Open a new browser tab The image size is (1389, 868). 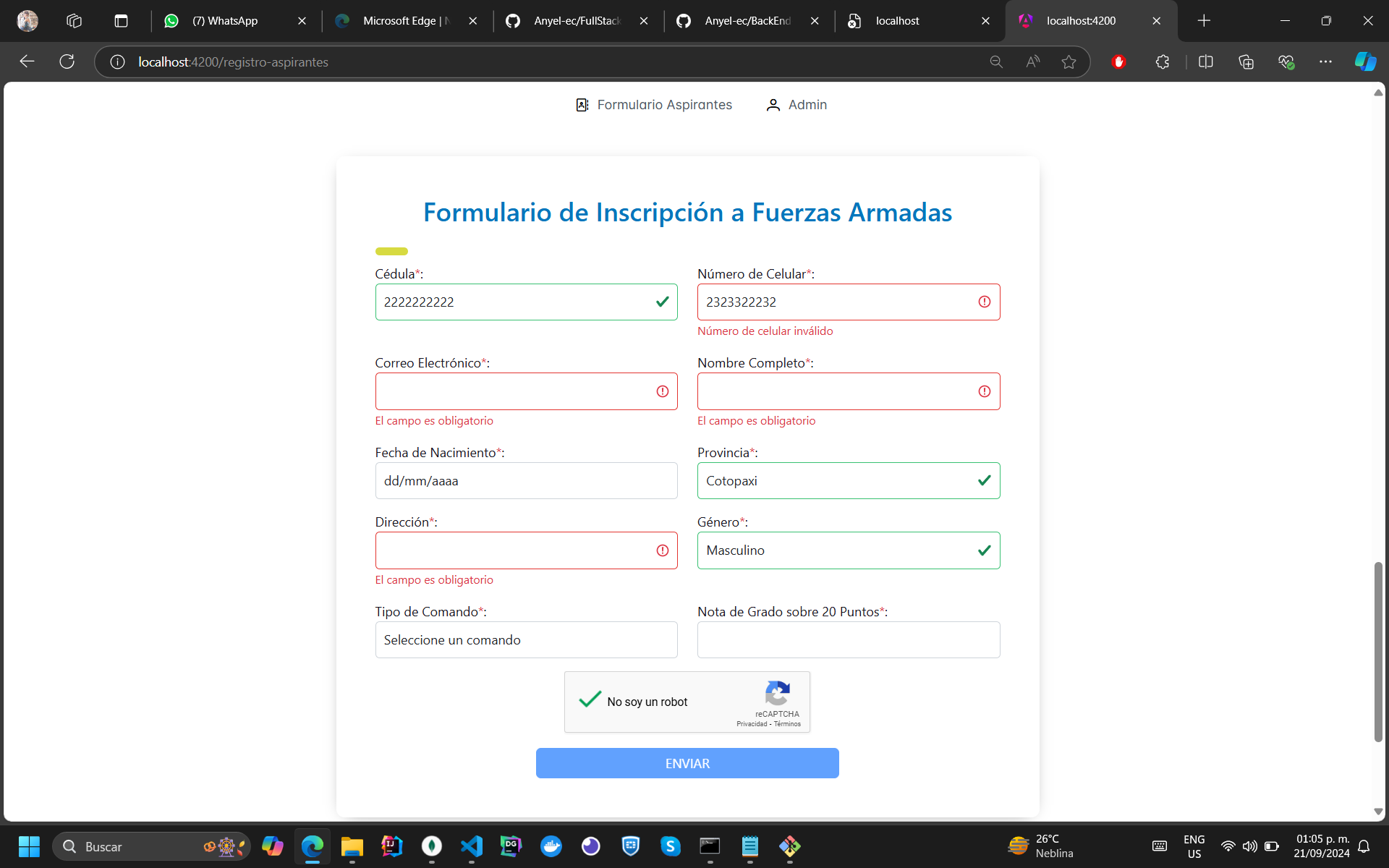pos(1204,21)
